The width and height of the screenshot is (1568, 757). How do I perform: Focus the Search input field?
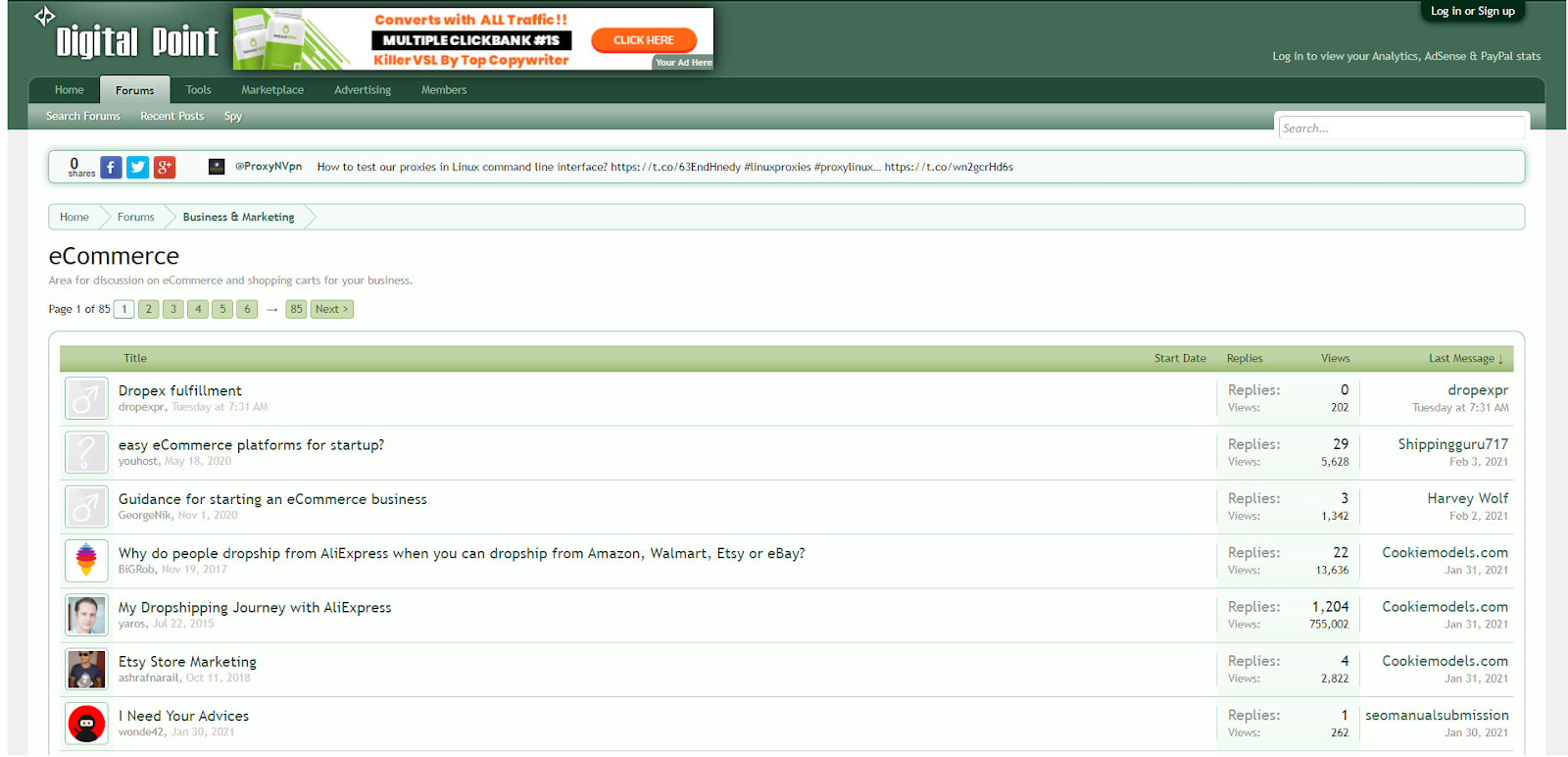(1401, 128)
